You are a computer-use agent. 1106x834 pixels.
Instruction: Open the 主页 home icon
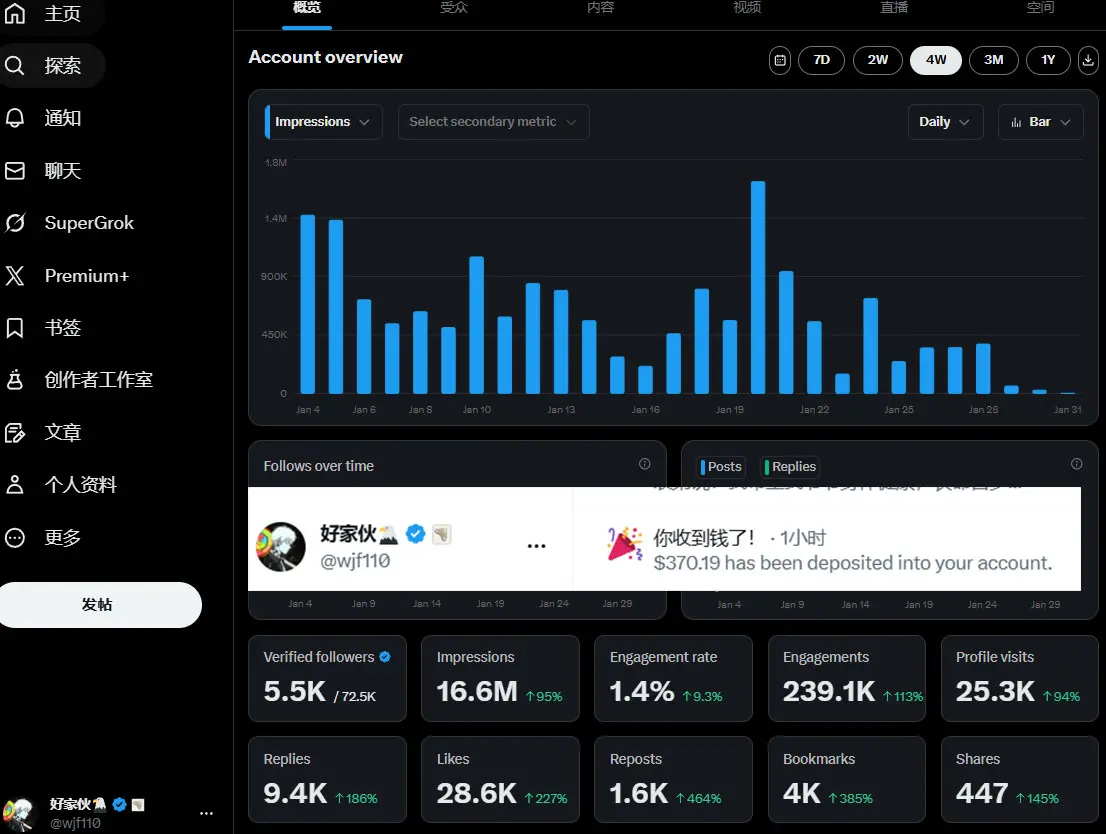[15, 13]
